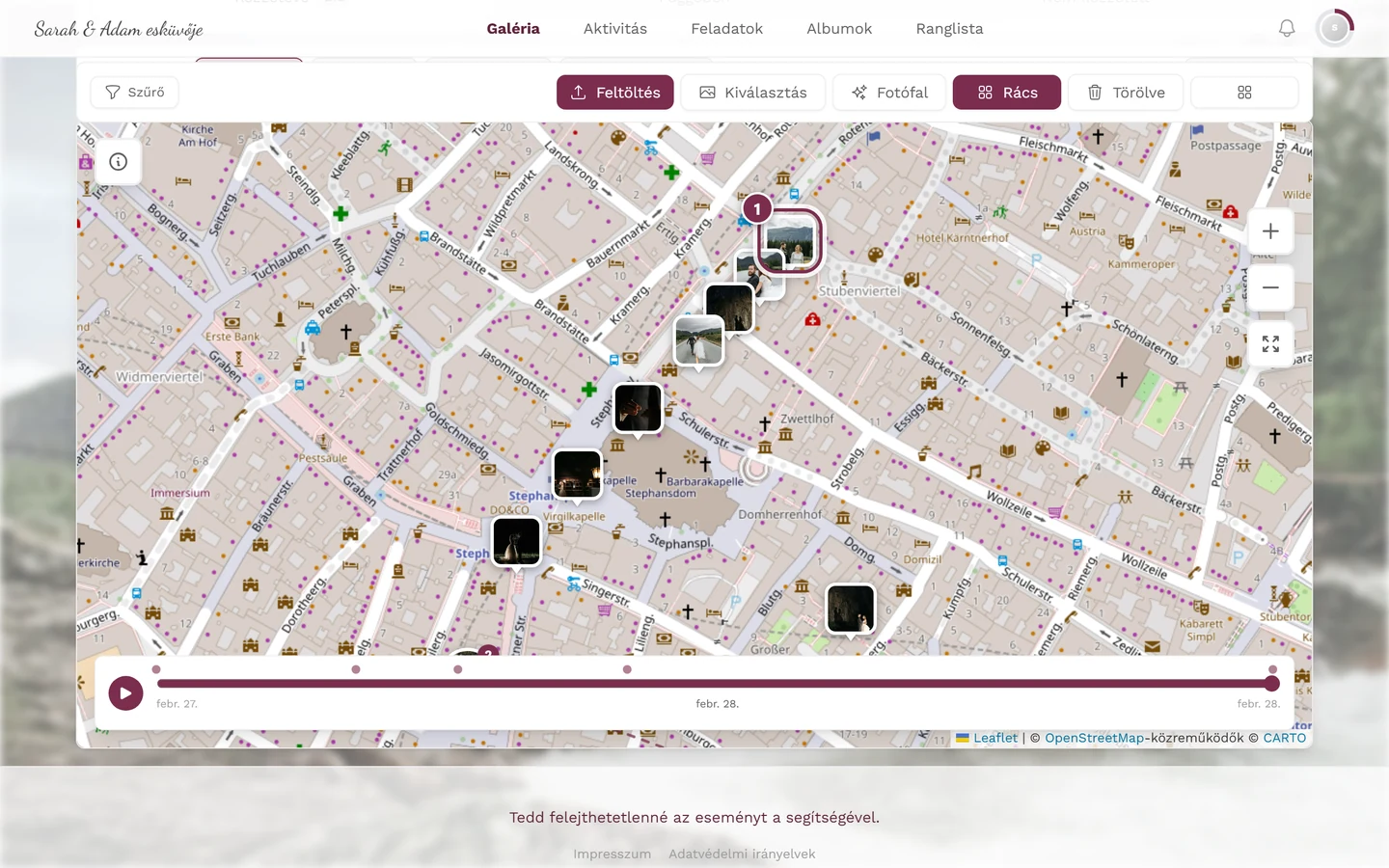Screen dimensions: 1389x868
Task: Open the CARTO attribution link
Action: 1285,738
